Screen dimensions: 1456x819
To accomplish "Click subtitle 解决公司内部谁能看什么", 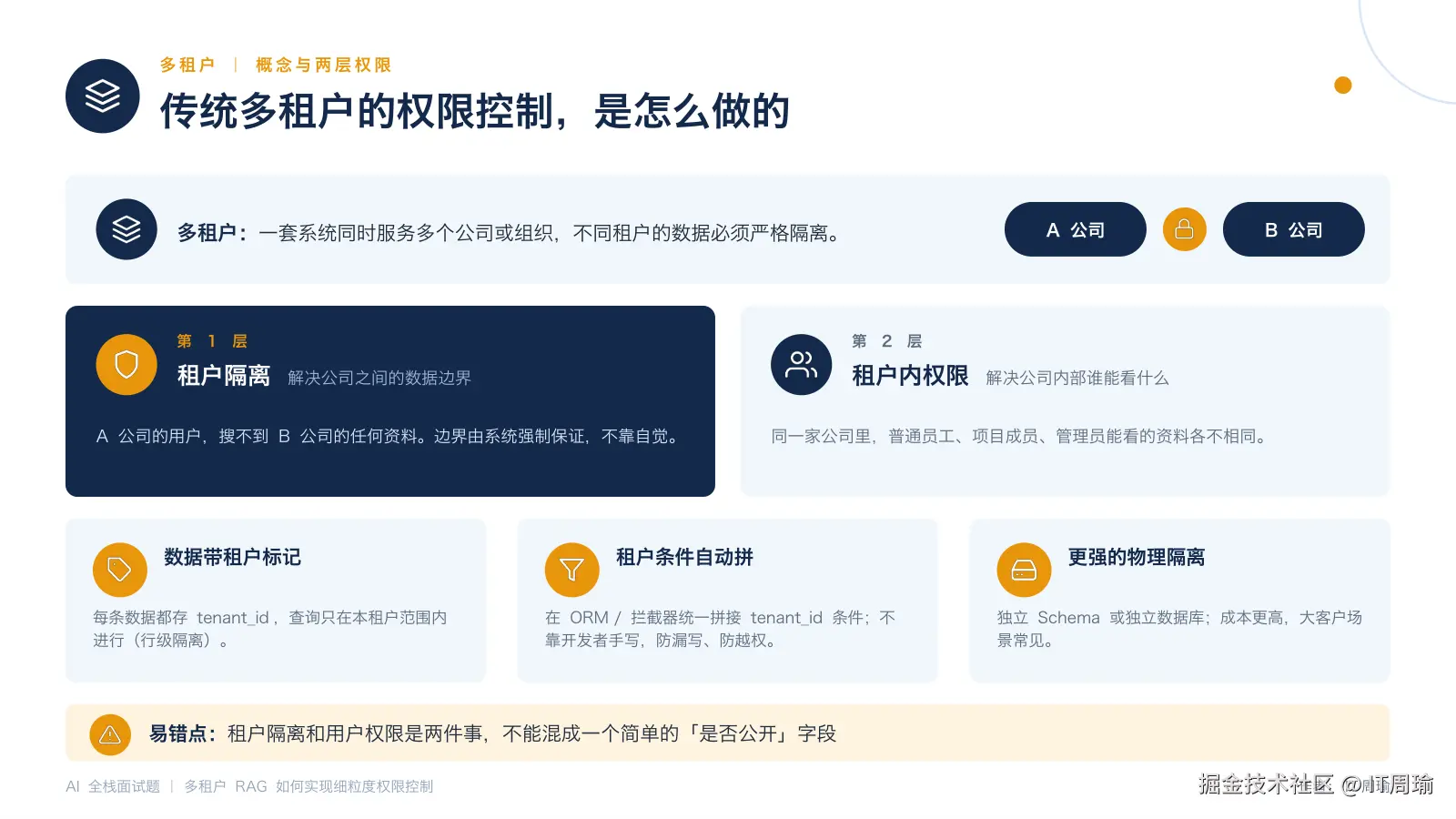I will [x=1077, y=378].
